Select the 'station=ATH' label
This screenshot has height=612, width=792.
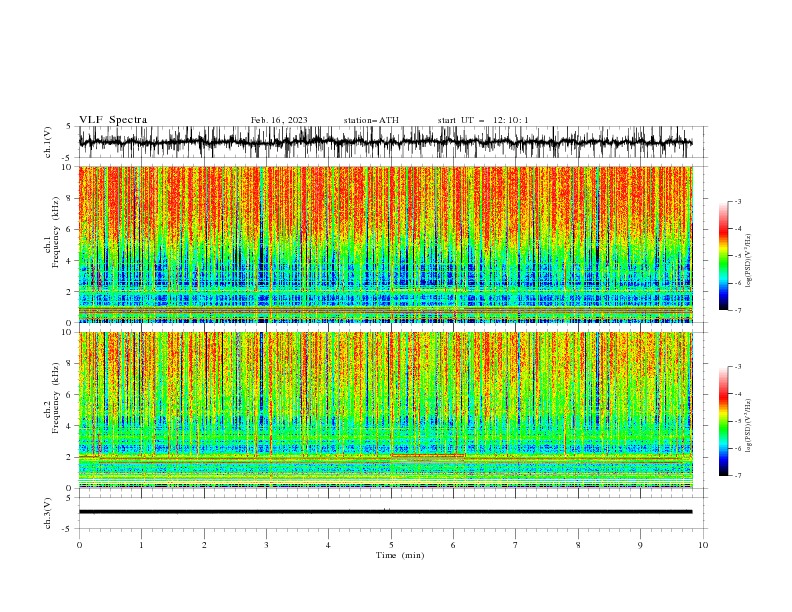click(x=371, y=120)
